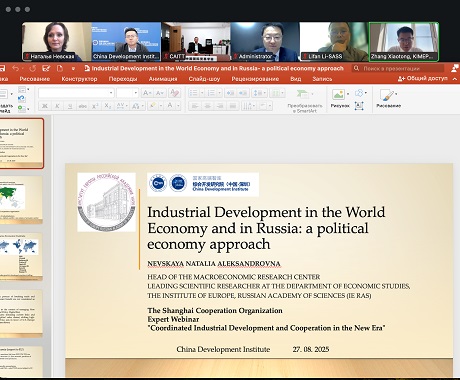Viewport: 460px width, 380px height.
Task: Click Zhang Xiaotong's highlighted video tile
Action: pyautogui.click(x=404, y=42)
